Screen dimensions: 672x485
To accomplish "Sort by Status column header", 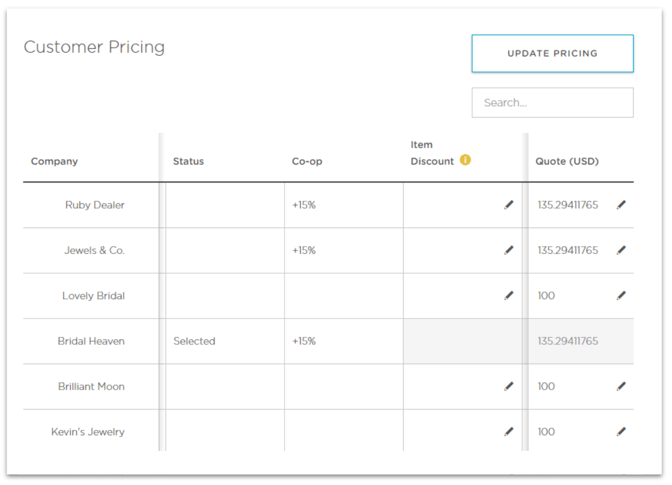I will [188, 162].
